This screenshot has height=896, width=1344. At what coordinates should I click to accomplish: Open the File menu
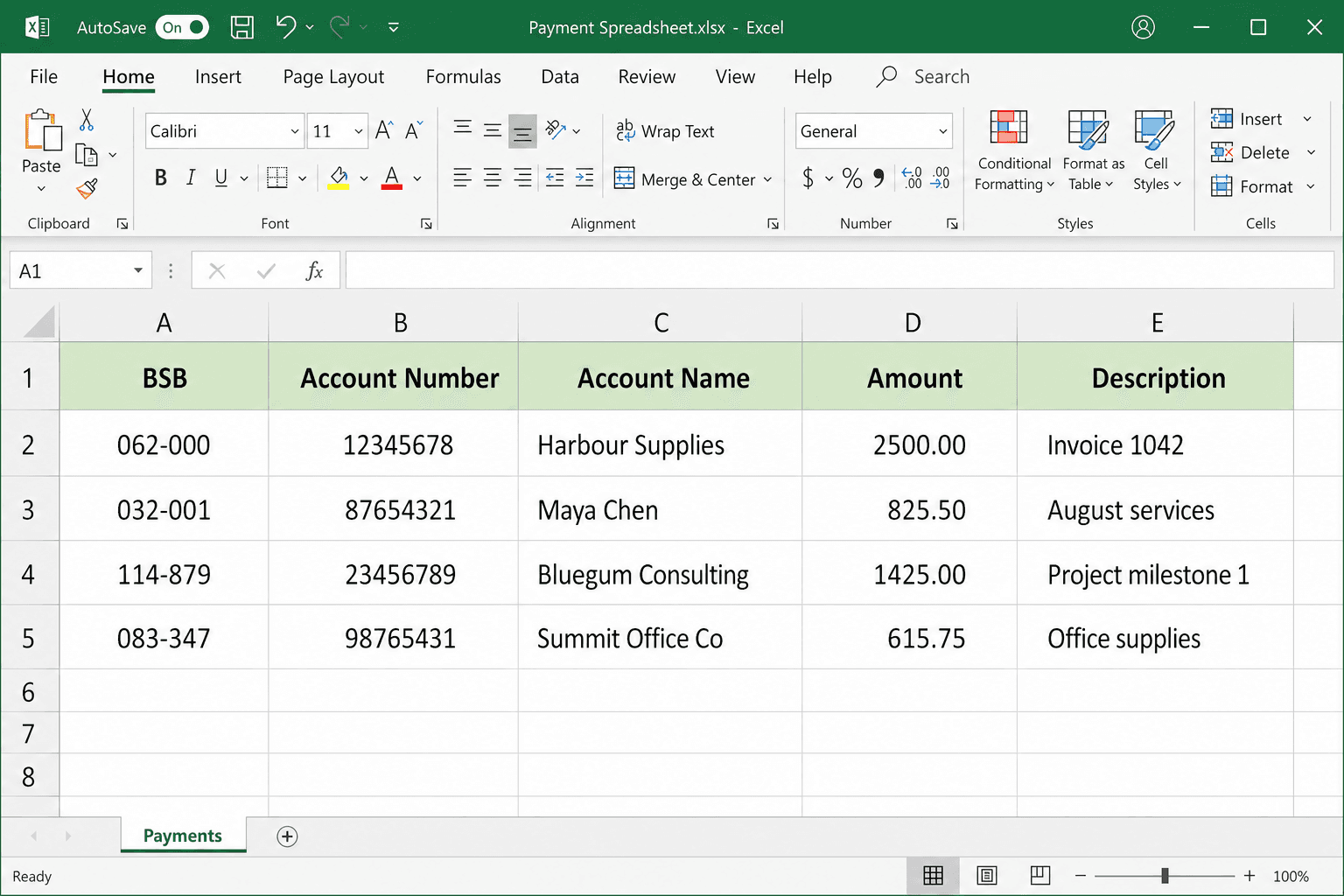pos(44,77)
